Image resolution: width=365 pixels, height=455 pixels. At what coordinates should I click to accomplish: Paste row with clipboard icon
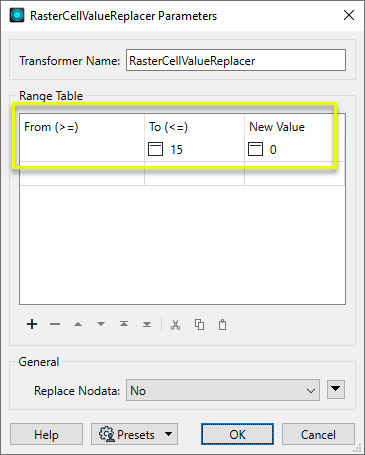[x=222, y=324]
